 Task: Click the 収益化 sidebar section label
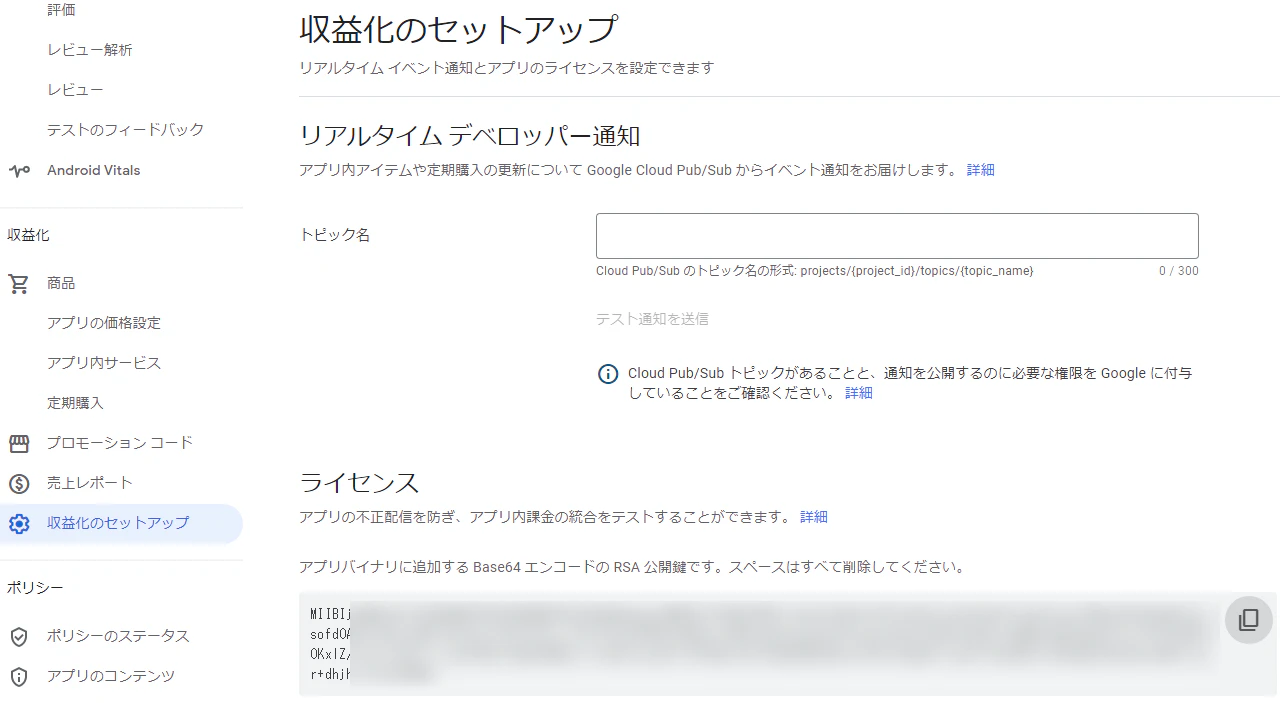point(28,235)
